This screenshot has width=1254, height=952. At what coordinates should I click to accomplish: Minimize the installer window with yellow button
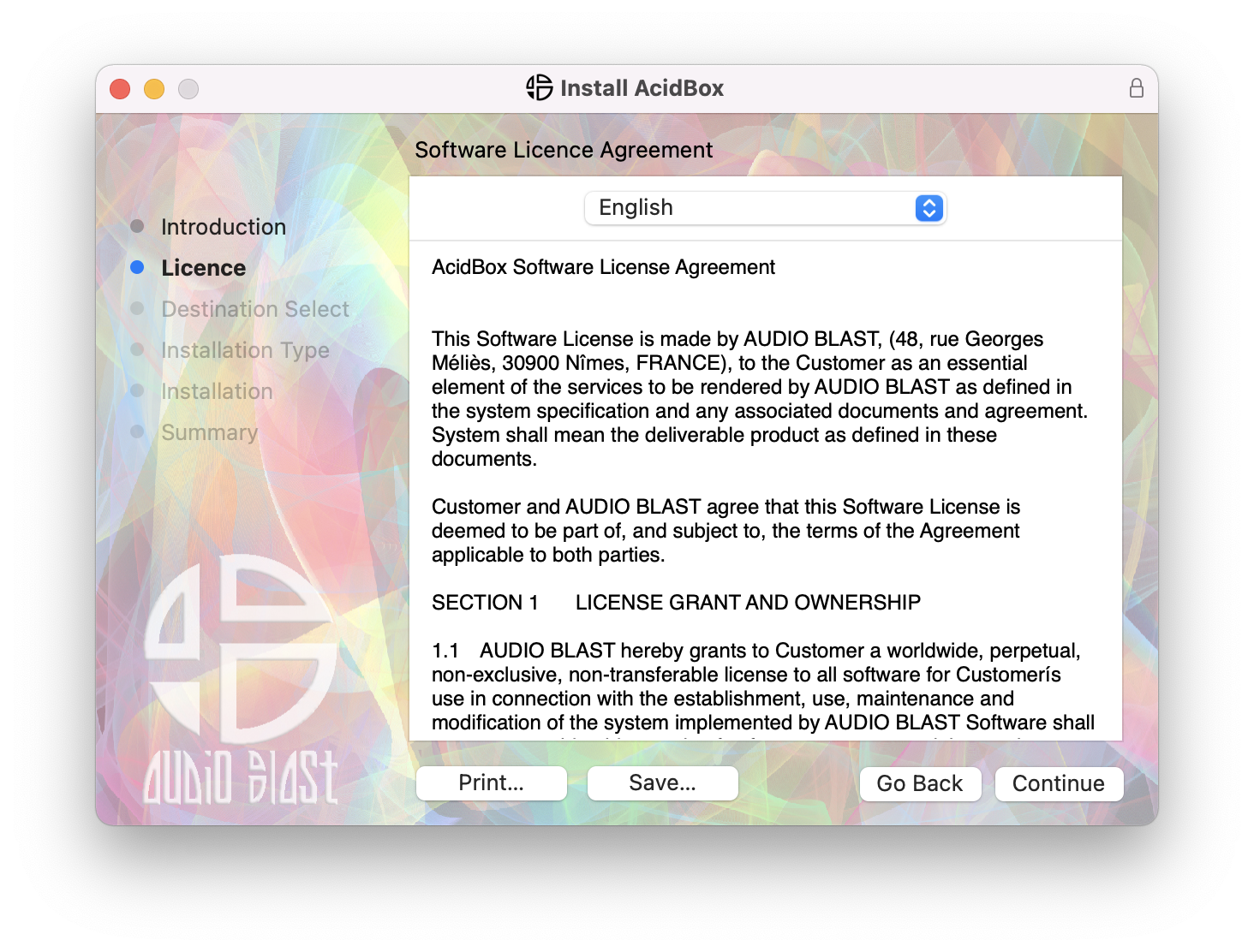tap(154, 89)
